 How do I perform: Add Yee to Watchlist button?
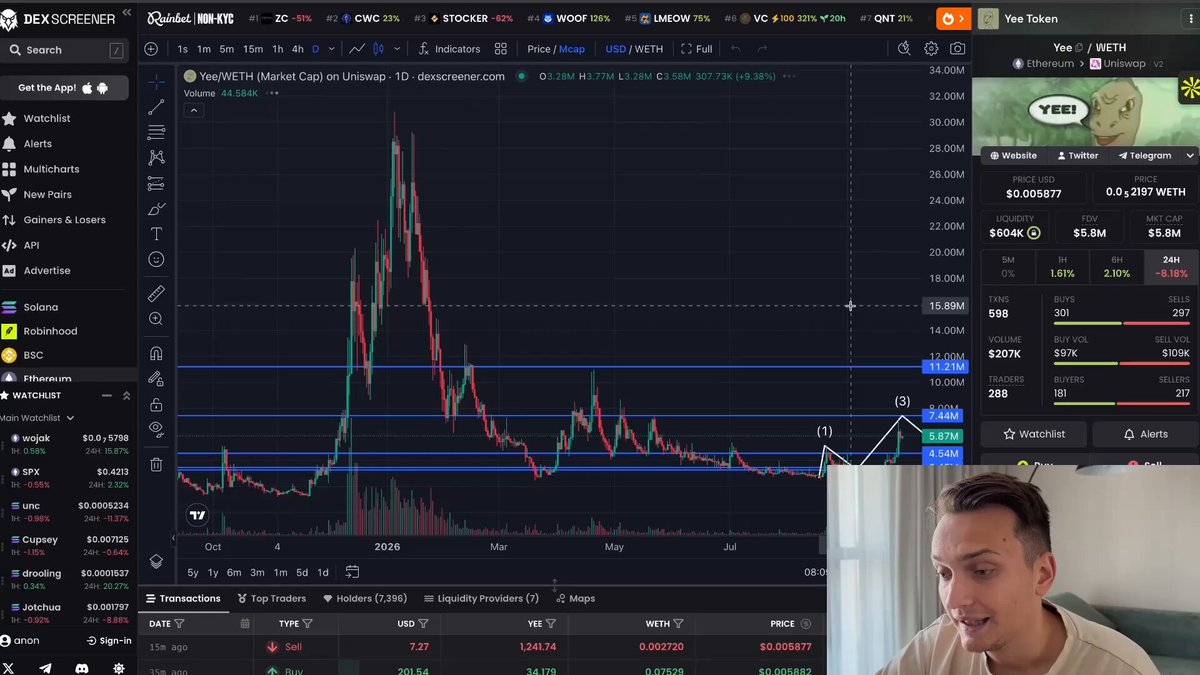pyautogui.click(x=1033, y=434)
